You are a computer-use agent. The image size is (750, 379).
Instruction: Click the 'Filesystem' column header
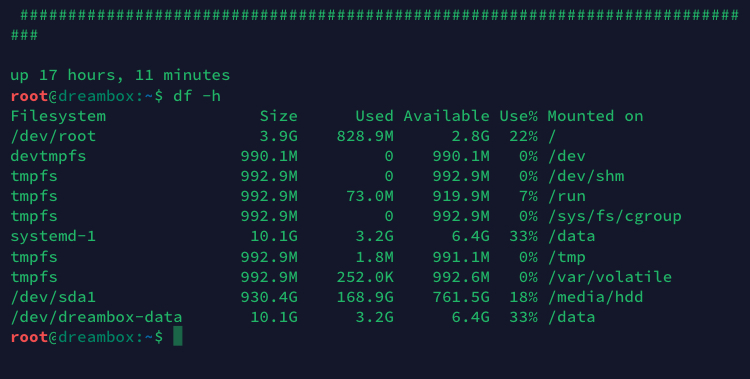tap(58, 116)
